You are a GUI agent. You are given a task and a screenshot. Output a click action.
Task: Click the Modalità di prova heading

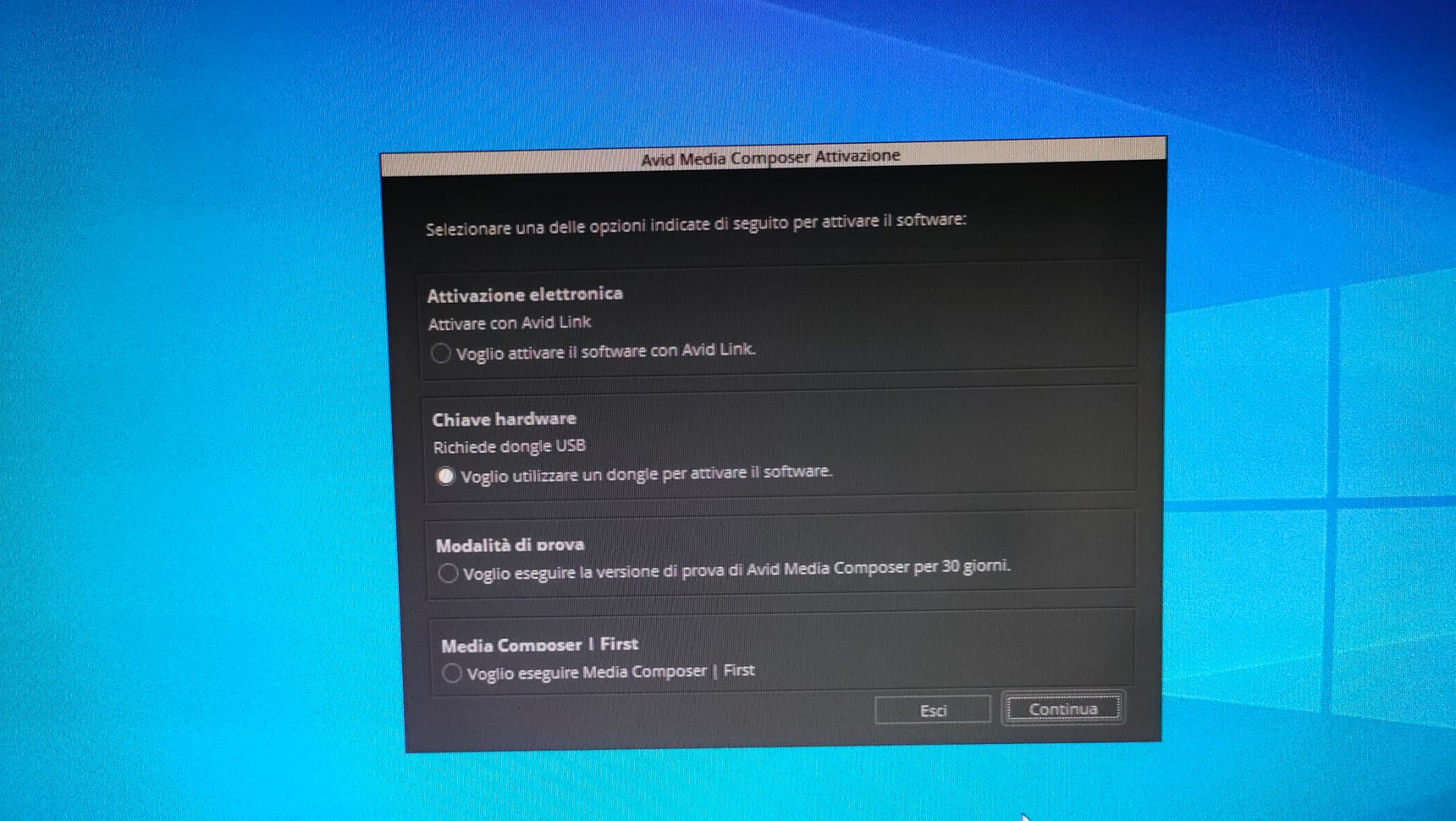click(510, 545)
